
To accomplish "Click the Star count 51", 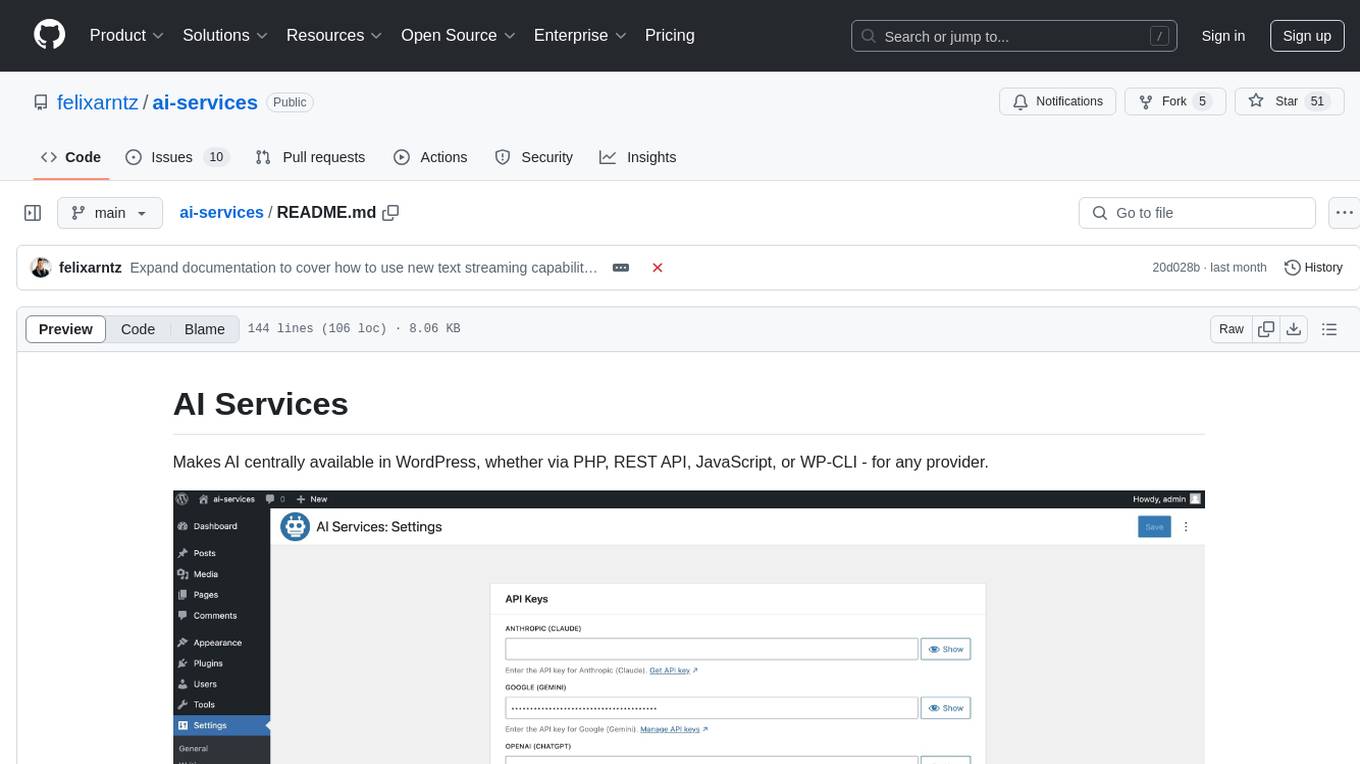I will coord(1317,101).
